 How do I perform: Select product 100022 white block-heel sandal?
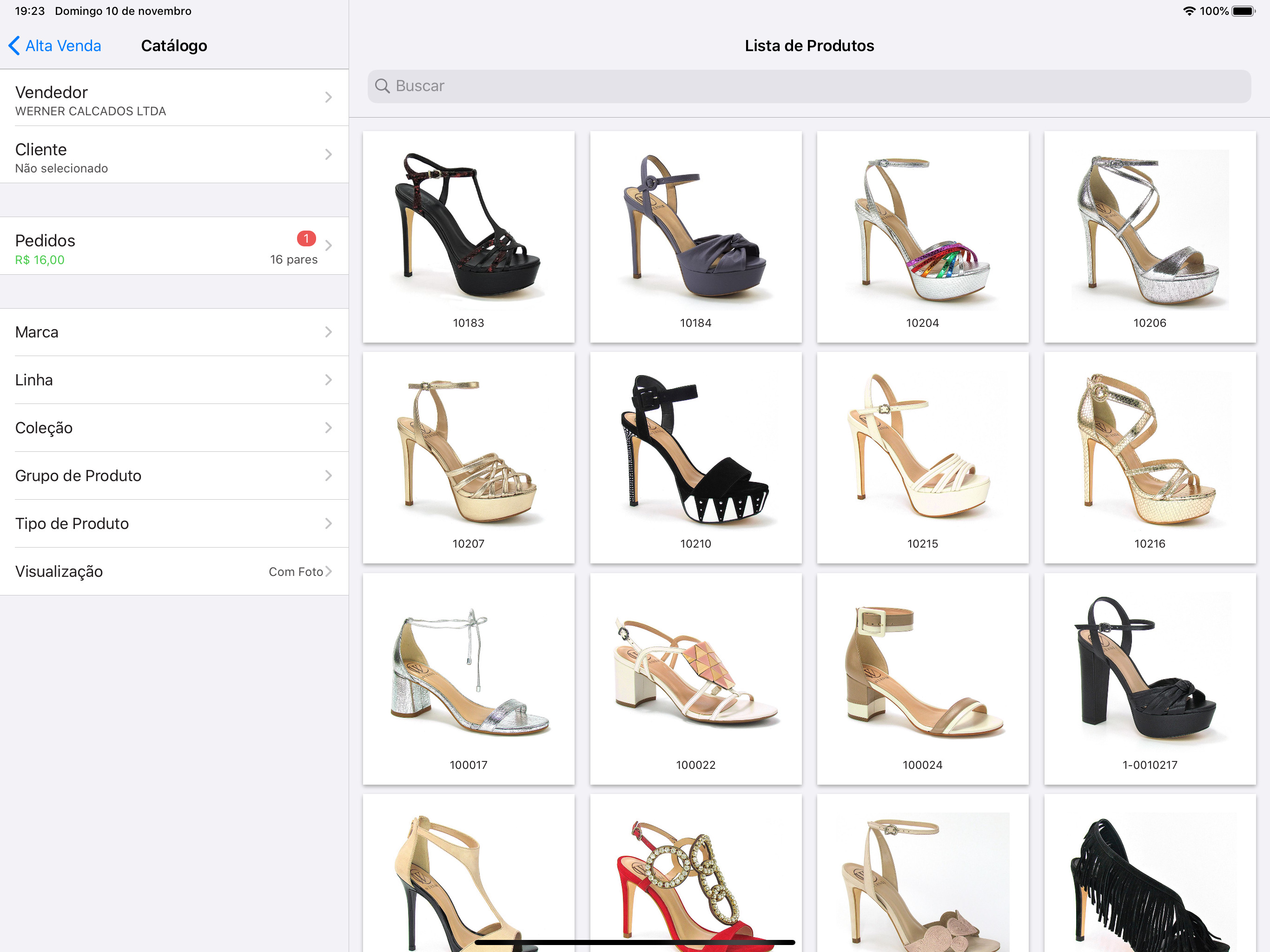point(695,672)
